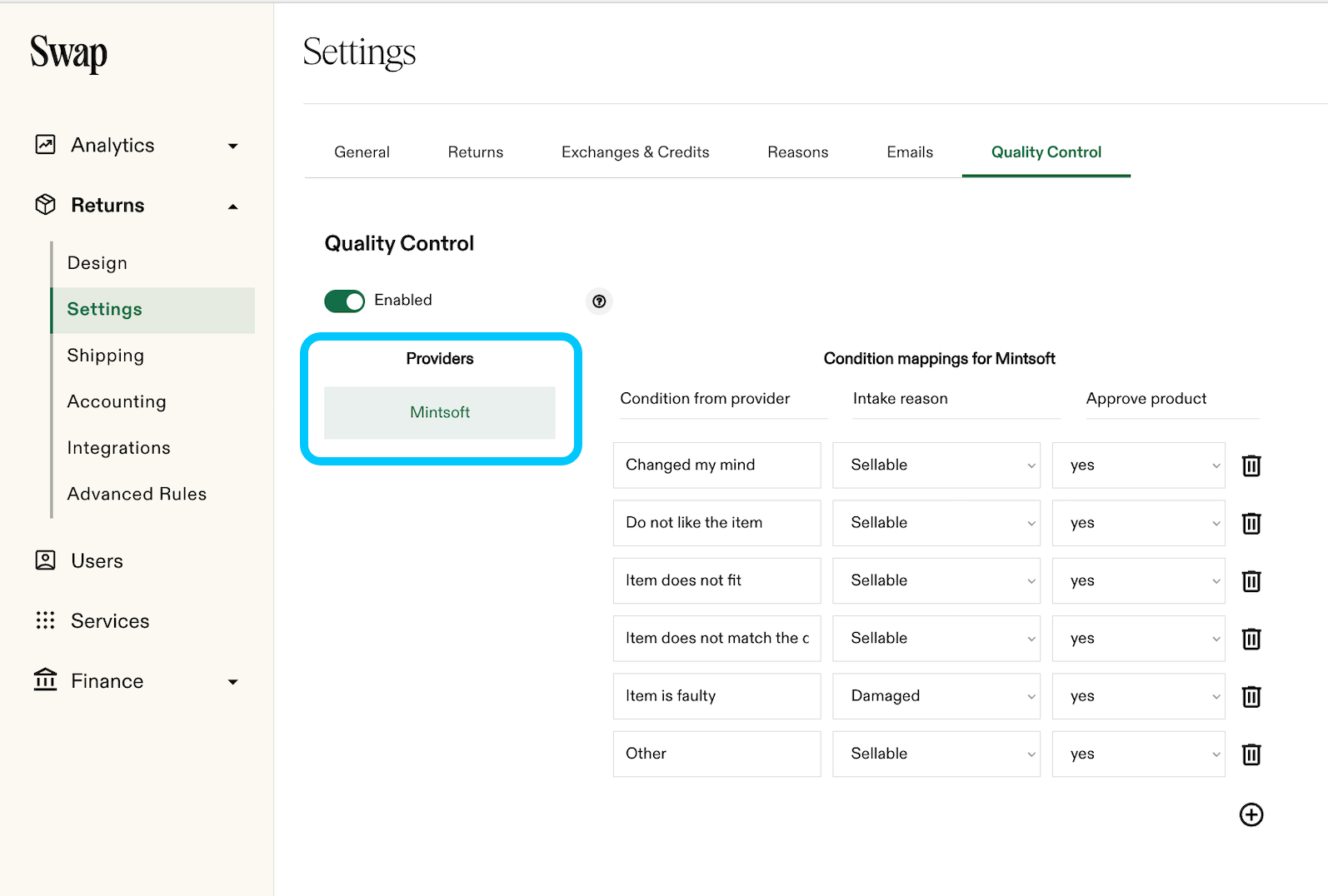Click the Item is faulty condition field
The height and width of the screenshot is (896, 1328).
[x=717, y=696]
